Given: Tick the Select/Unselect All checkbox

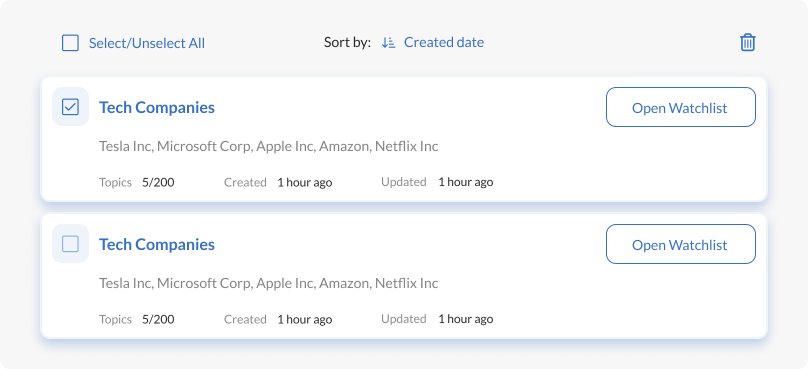Looking at the screenshot, I should pyautogui.click(x=70, y=43).
